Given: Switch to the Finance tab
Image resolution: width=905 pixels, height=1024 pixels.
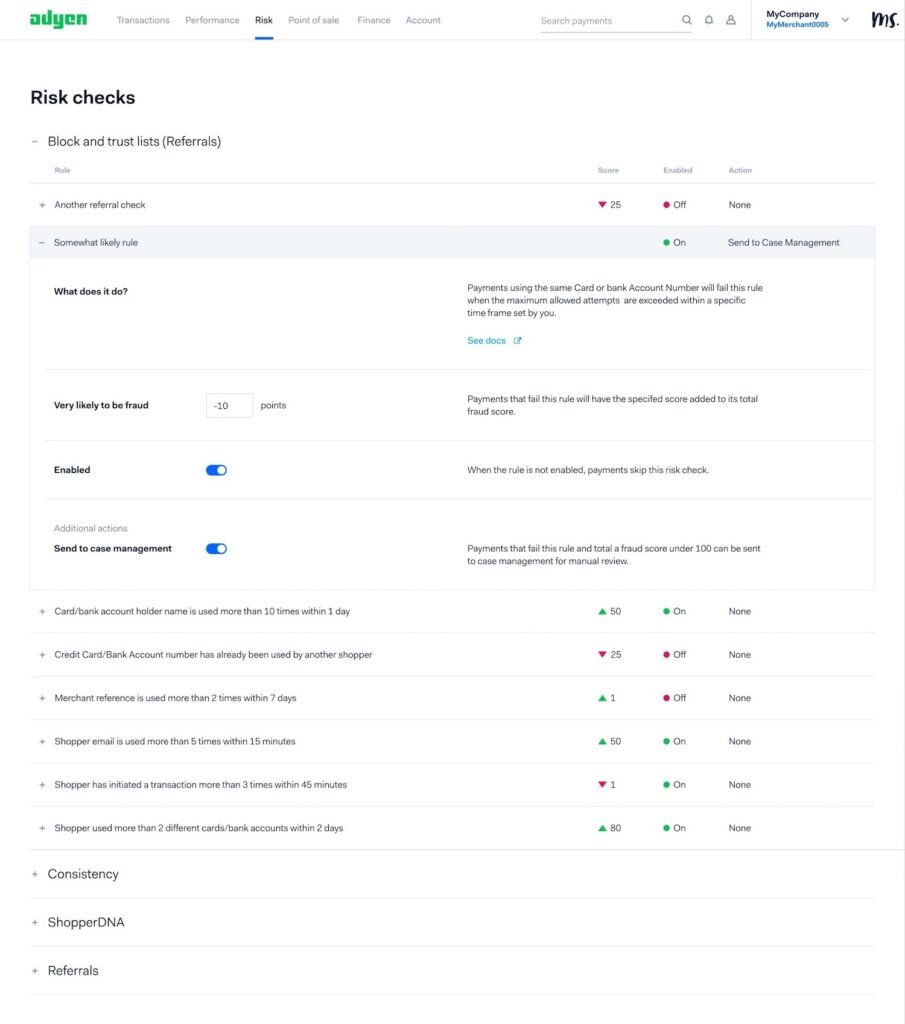Looking at the screenshot, I should click(x=373, y=20).
